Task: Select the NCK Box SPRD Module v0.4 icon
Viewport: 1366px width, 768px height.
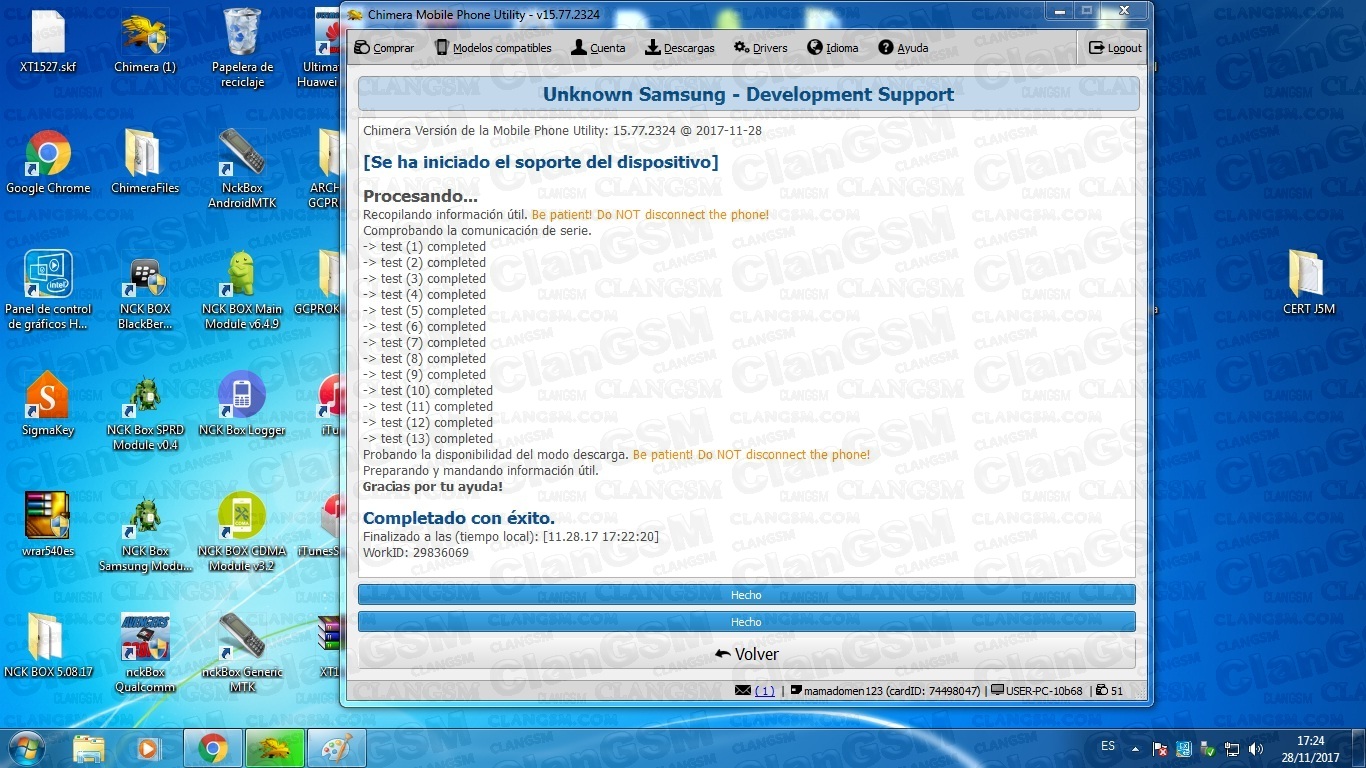Action: 145,413
